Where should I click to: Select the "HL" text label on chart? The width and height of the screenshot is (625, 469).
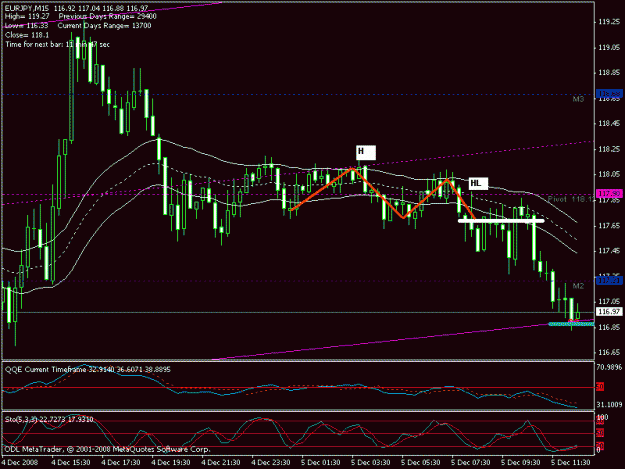click(x=478, y=183)
